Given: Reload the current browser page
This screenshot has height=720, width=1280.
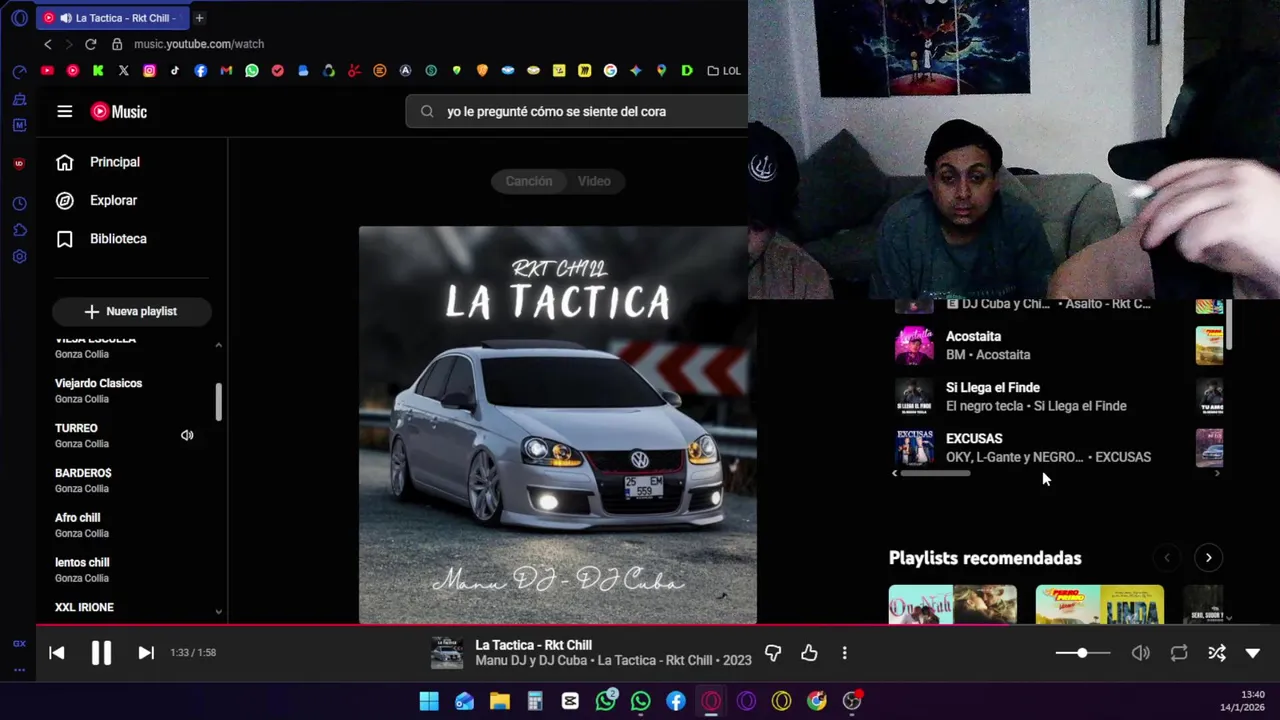Looking at the screenshot, I should 90,44.
